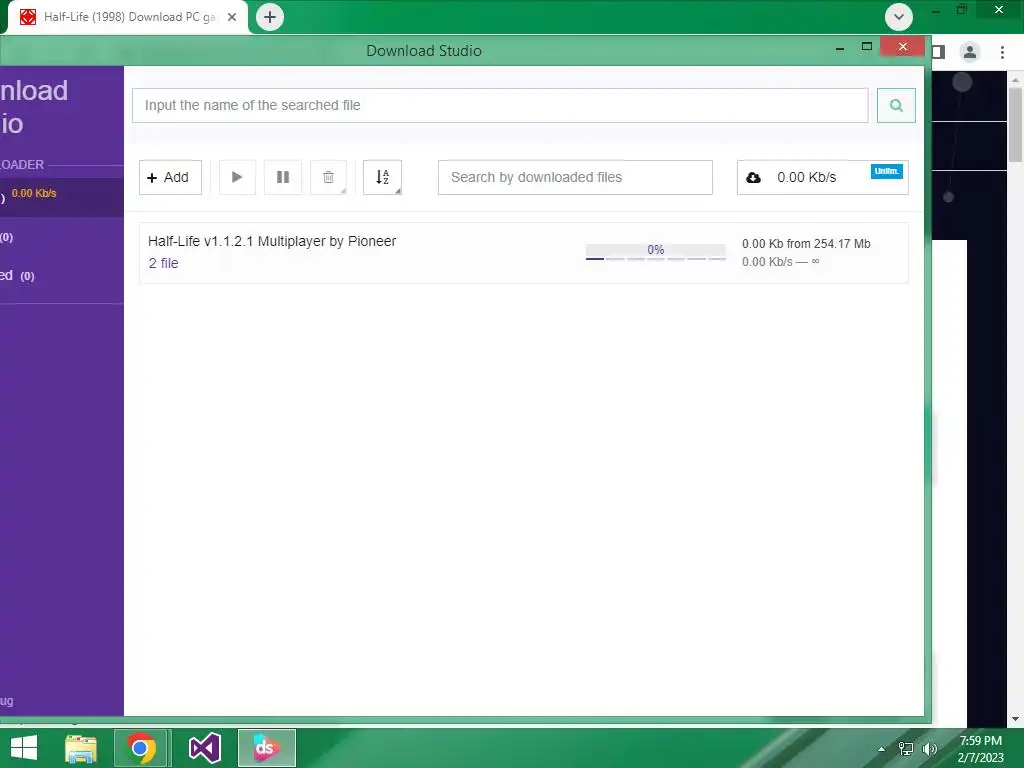Viewport: 1024px width, 768px height.
Task: Click the volume speaker tray icon
Action: (x=929, y=749)
